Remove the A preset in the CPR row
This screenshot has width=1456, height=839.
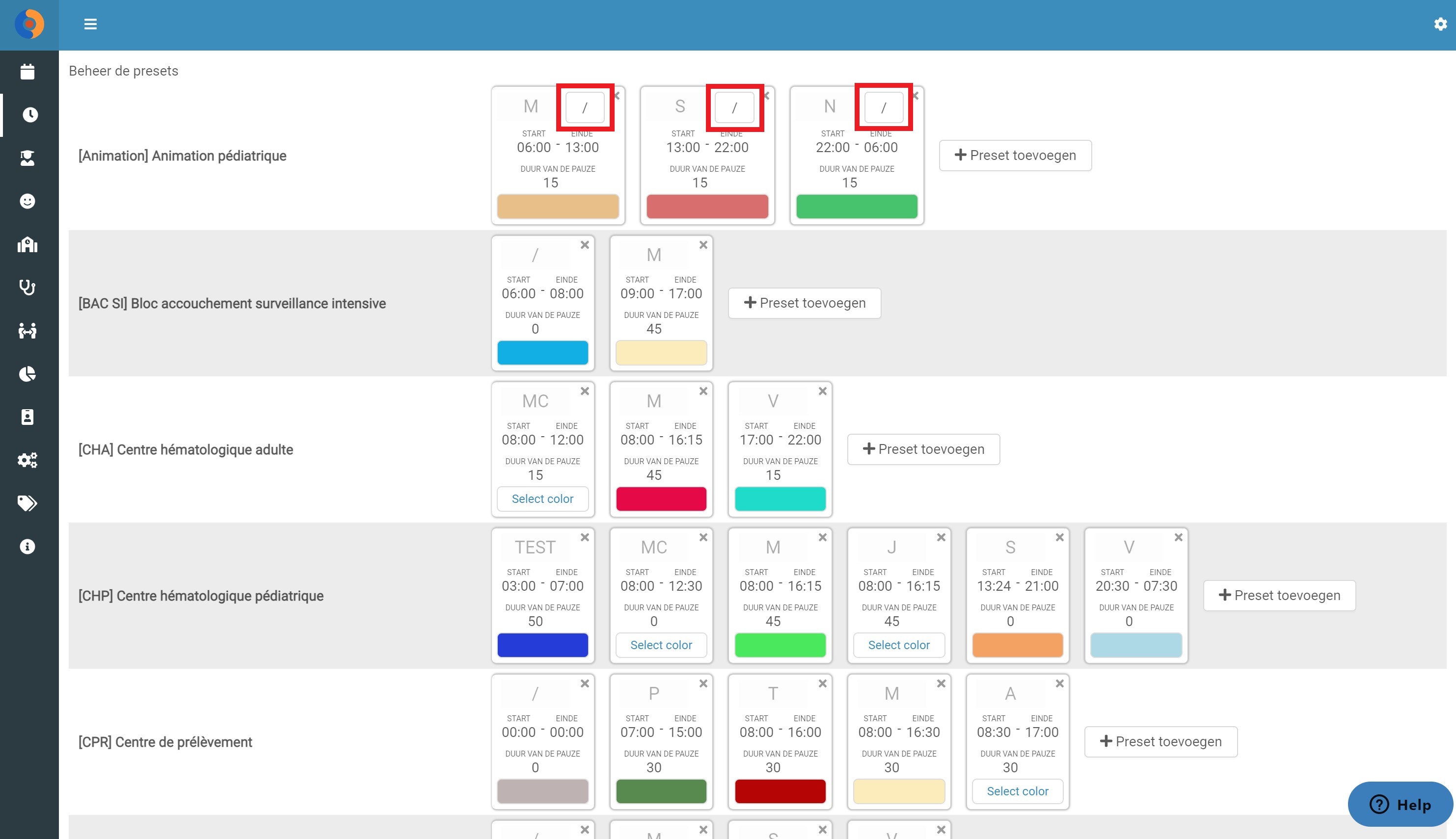coord(1059,683)
